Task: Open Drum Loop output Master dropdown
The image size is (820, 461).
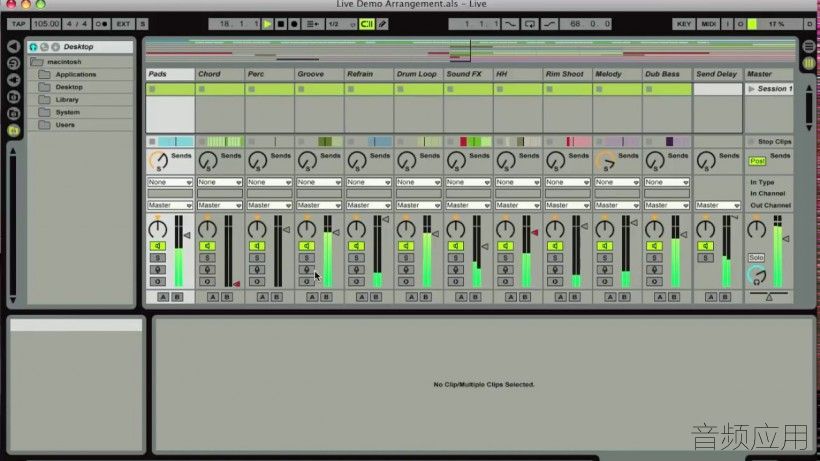Action: (418, 205)
